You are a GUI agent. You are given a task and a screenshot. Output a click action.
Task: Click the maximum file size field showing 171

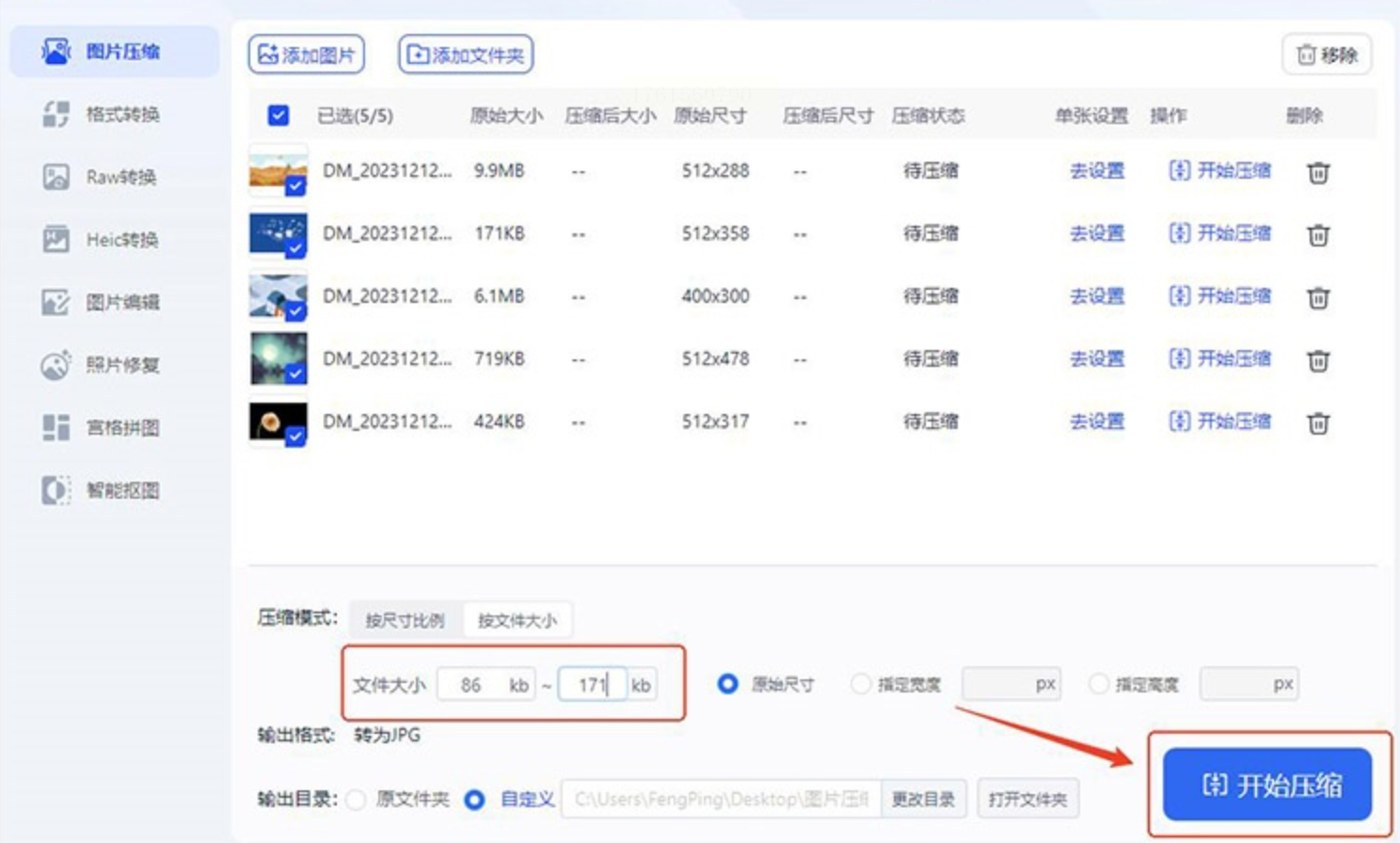coord(592,685)
